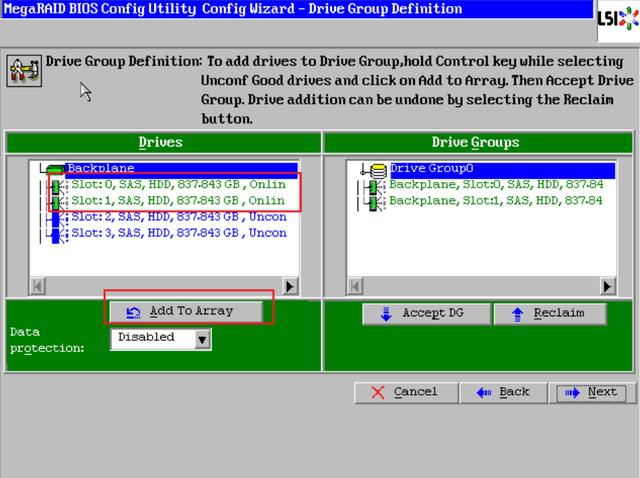Click the Add To Array button

coord(186,311)
